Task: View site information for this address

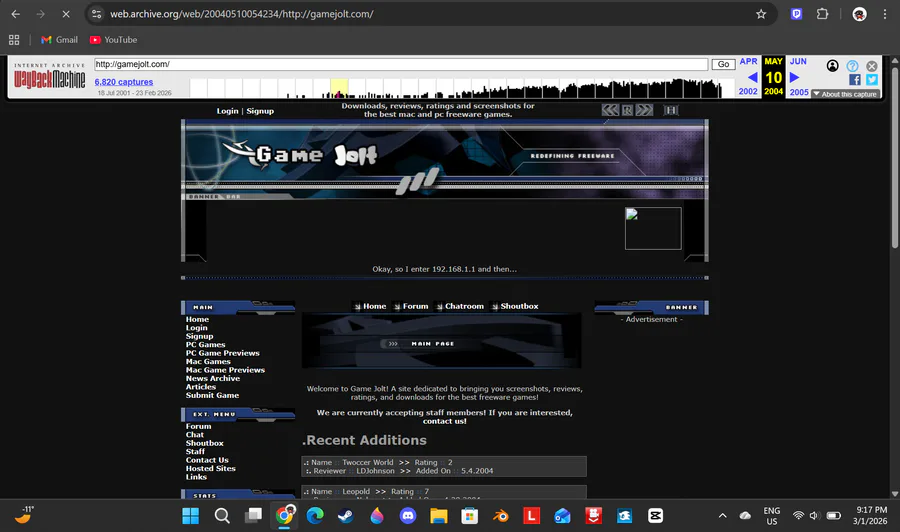Action: 96,14
